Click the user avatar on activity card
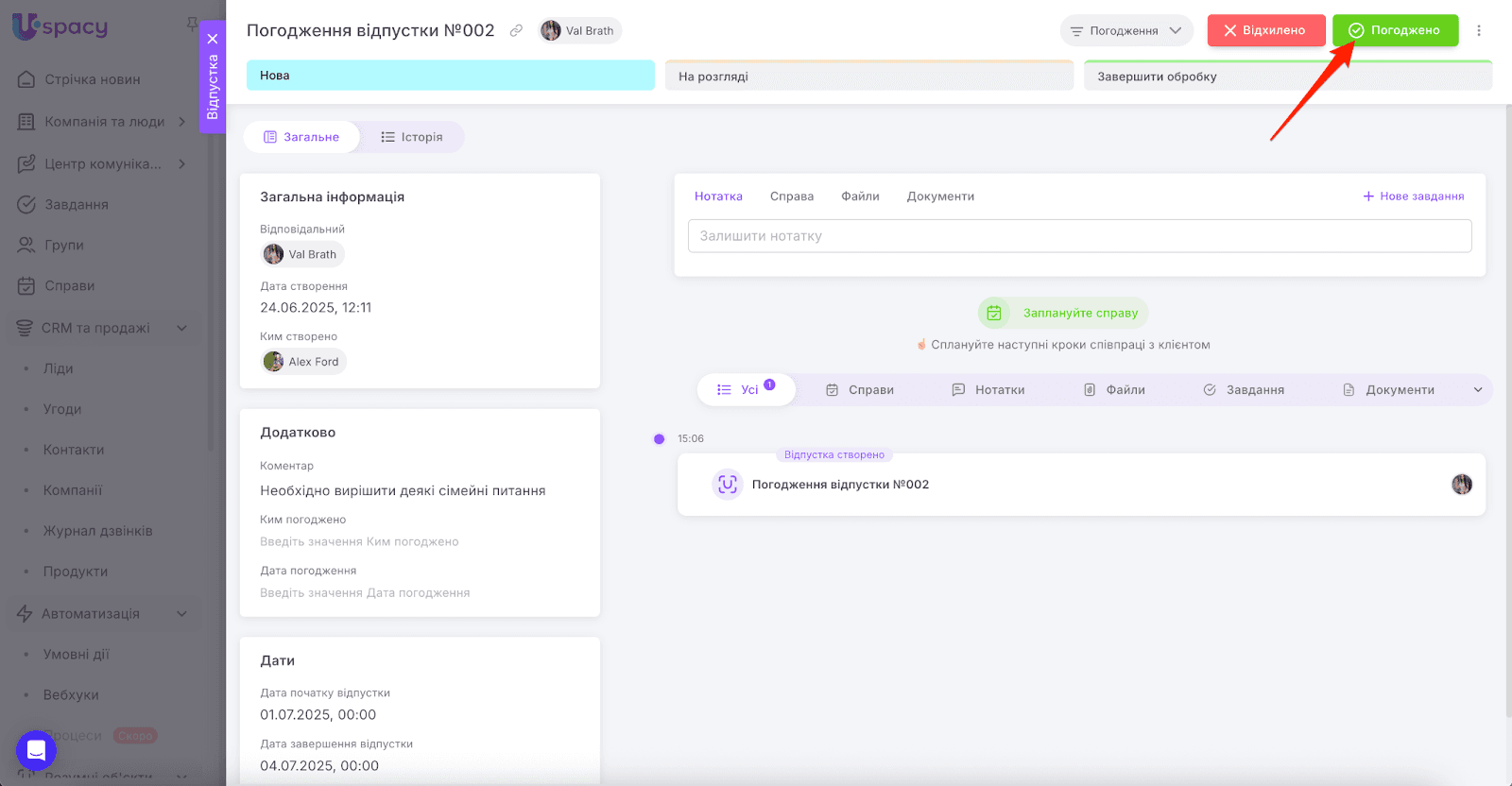Viewport: 1512px width, 786px height. (x=1462, y=485)
